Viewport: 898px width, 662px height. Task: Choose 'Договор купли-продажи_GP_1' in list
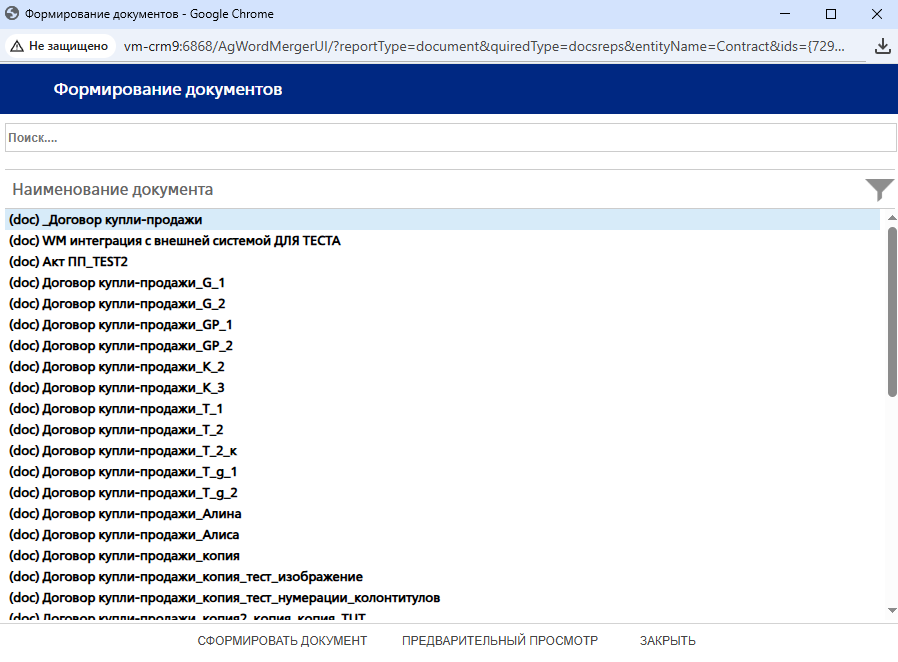(x=120, y=325)
